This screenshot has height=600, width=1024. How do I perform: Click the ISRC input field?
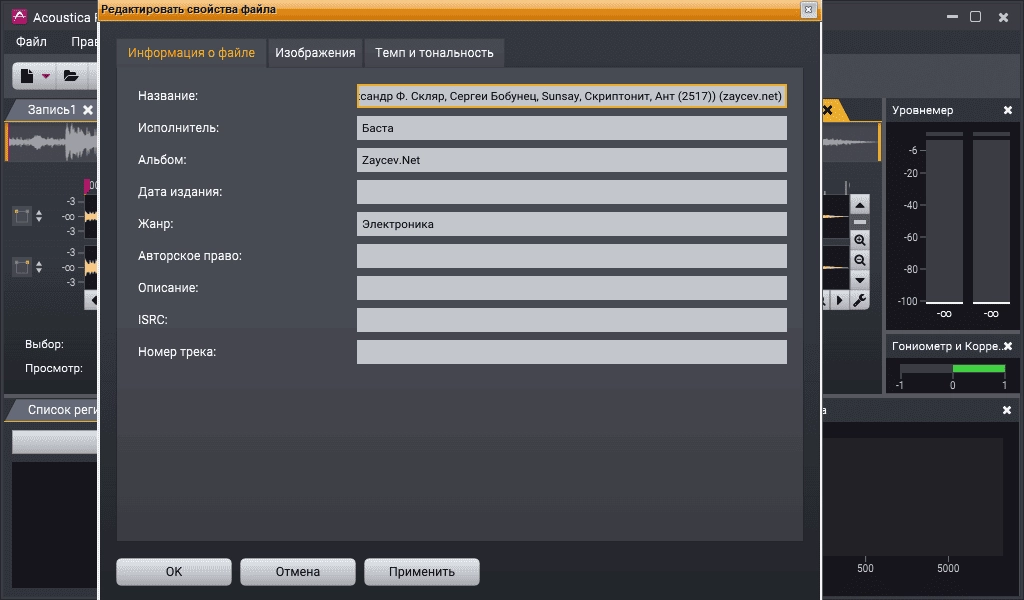pos(571,320)
